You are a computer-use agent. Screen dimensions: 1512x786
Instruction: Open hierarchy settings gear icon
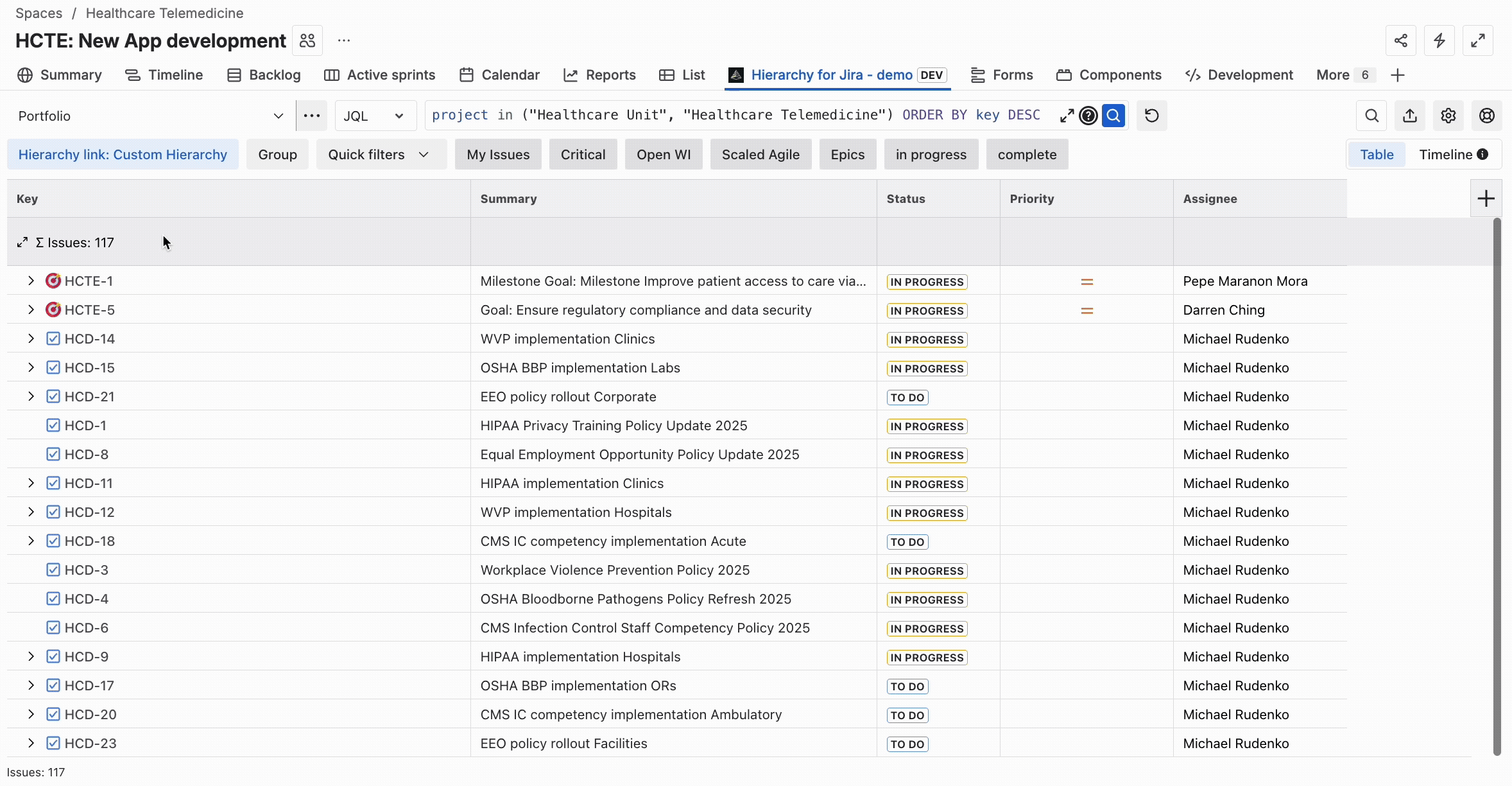tap(1448, 116)
